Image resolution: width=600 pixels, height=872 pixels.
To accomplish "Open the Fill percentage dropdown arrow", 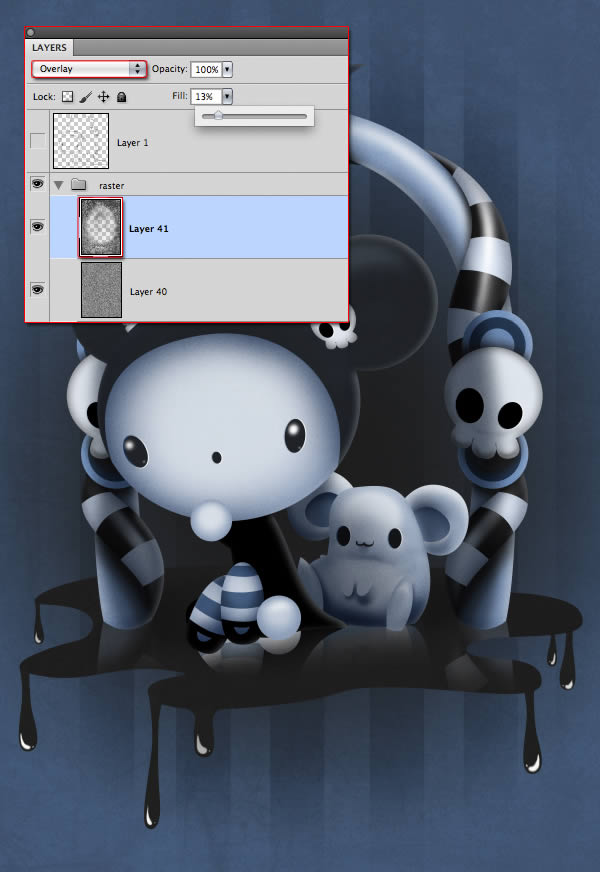I will coord(227,96).
